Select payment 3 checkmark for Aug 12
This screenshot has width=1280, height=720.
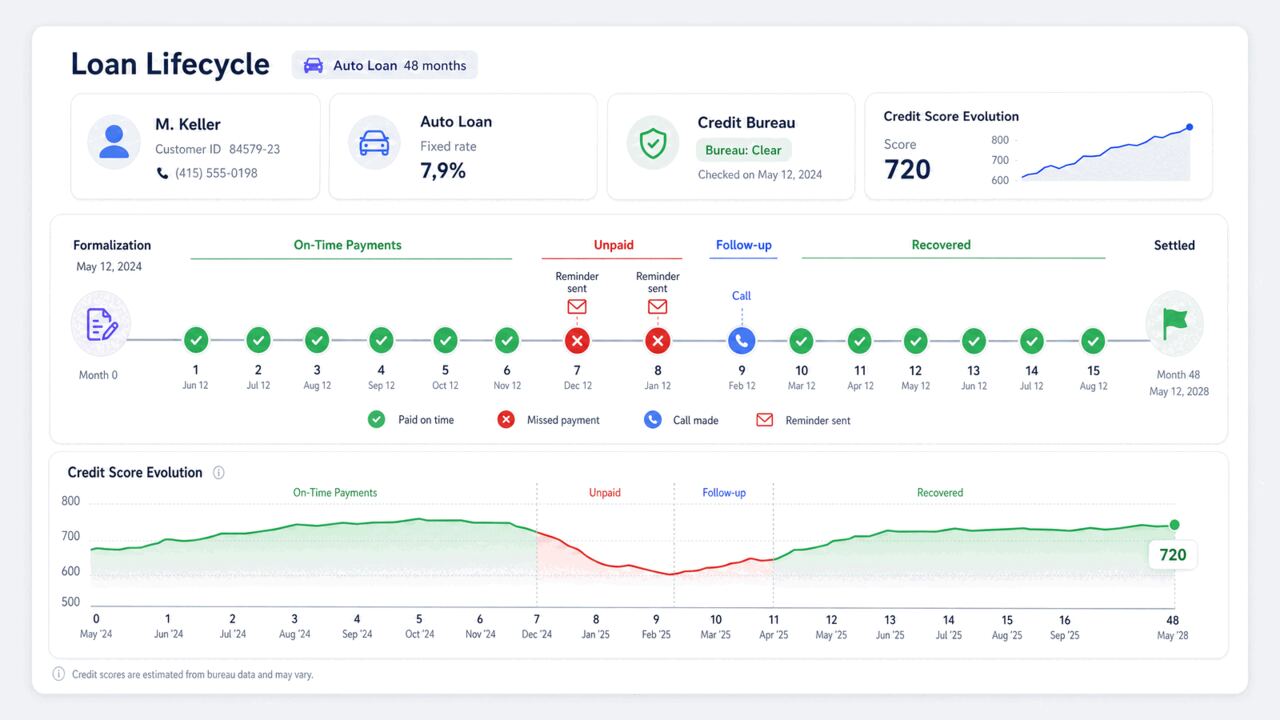pyautogui.click(x=317, y=341)
